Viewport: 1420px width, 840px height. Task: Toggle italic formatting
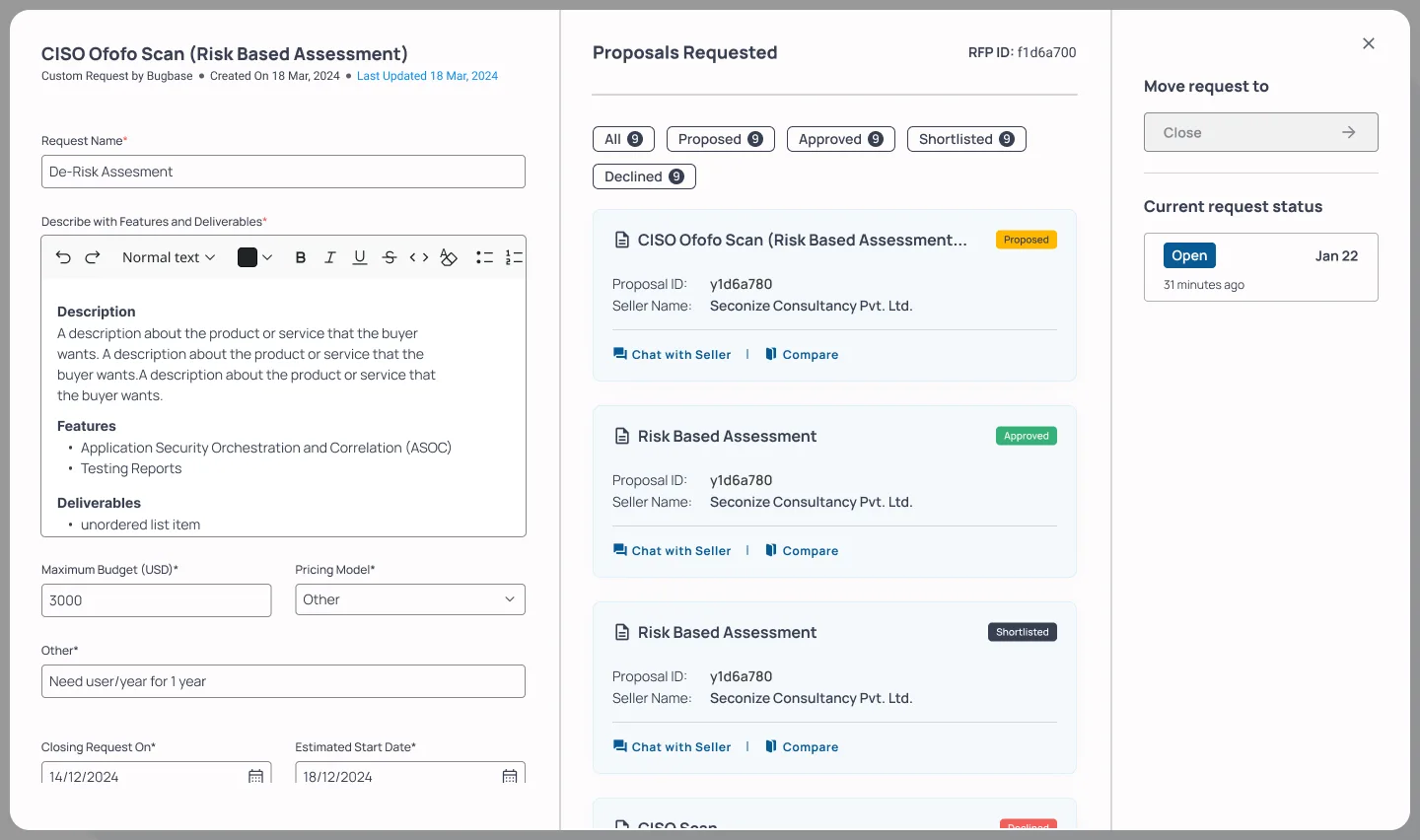(x=330, y=257)
